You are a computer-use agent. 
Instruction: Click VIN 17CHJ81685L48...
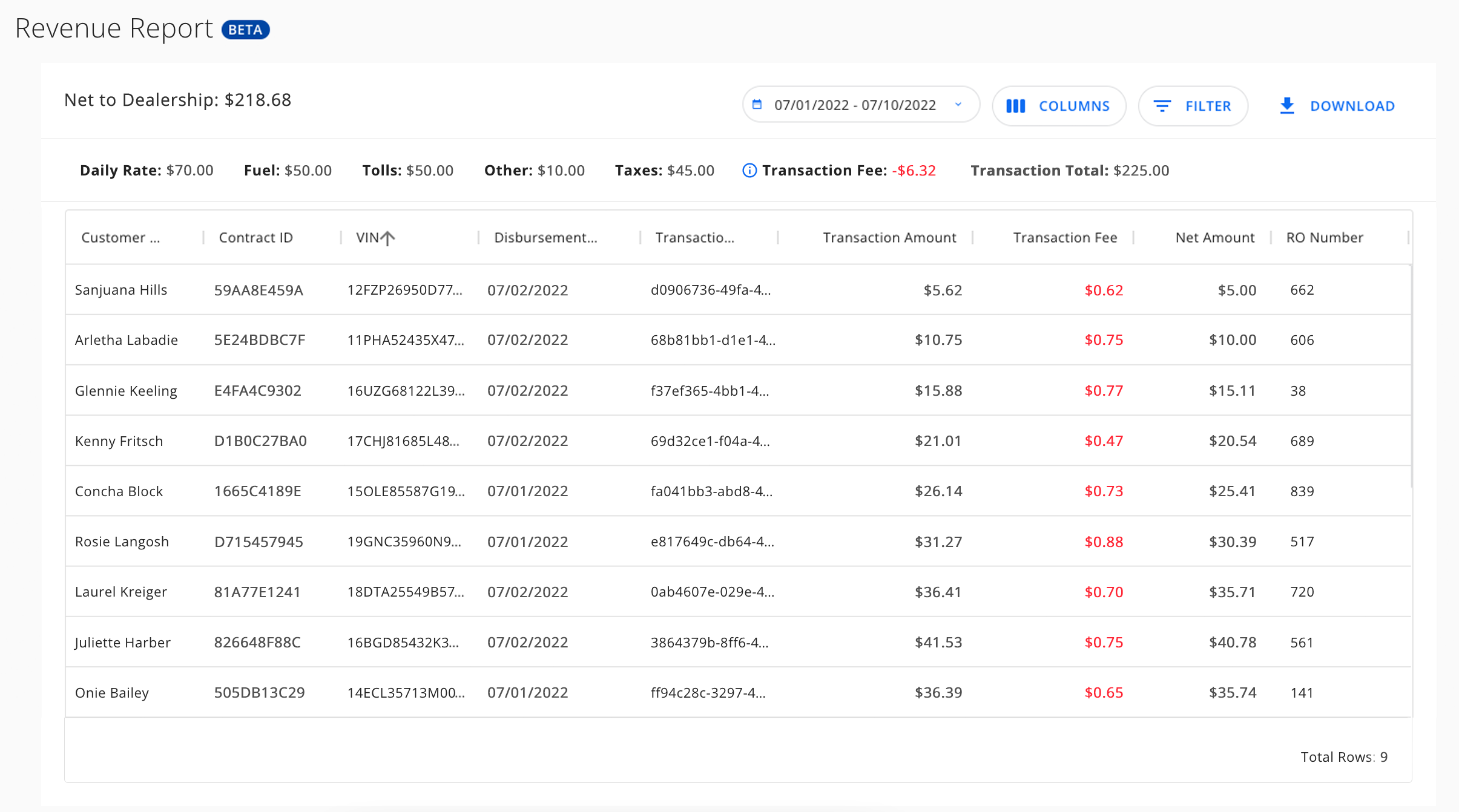pyautogui.click(x=404, y=441)
